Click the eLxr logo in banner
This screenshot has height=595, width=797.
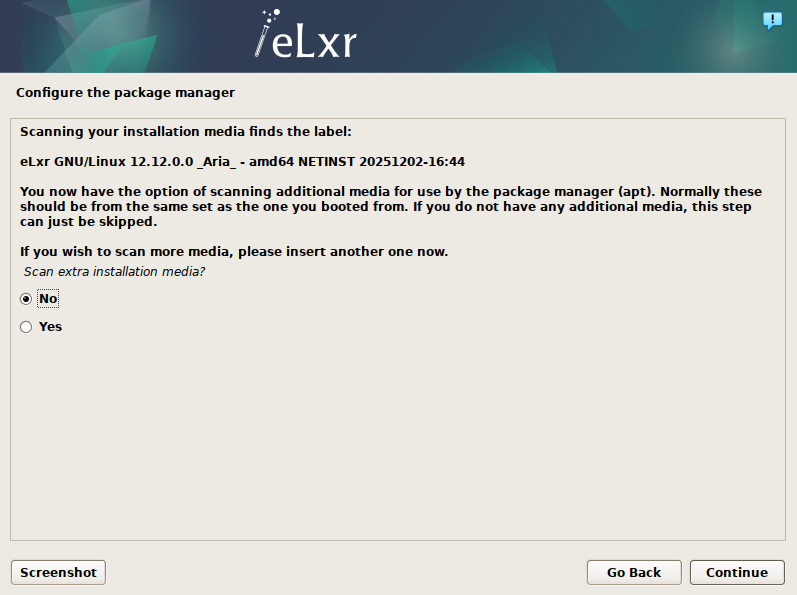[x=306, y=36]
